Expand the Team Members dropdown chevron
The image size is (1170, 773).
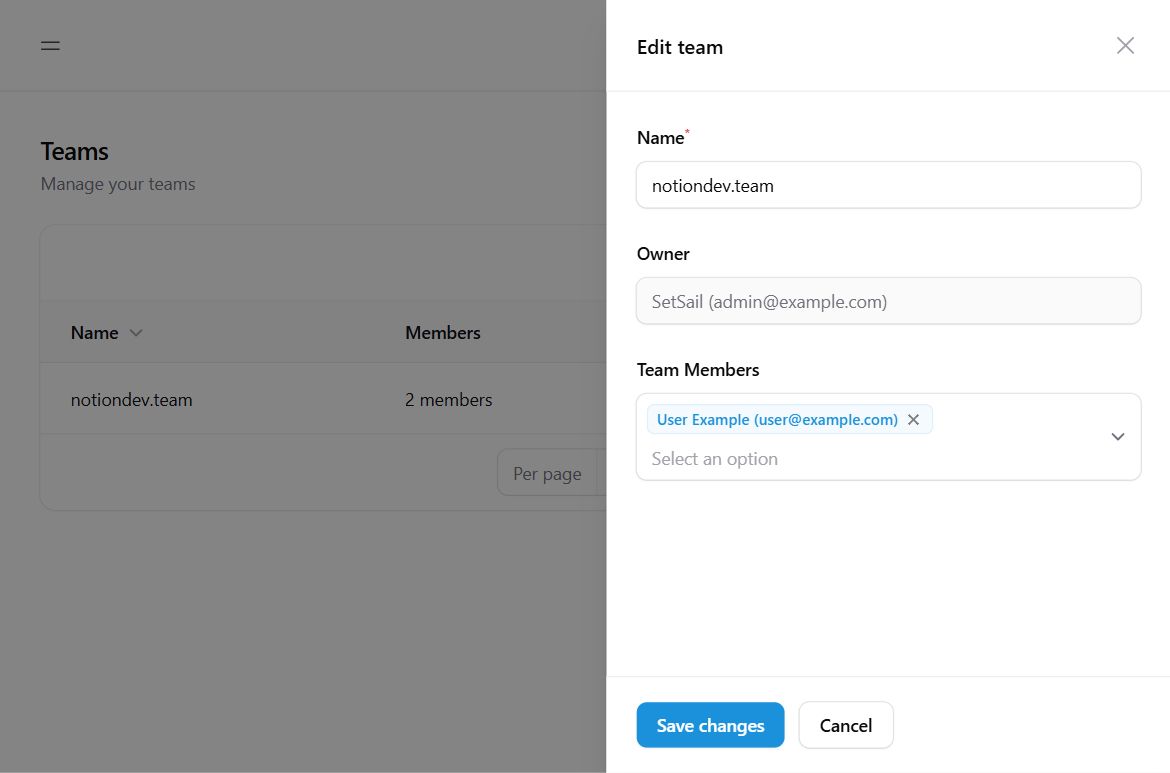[1118, 437]
